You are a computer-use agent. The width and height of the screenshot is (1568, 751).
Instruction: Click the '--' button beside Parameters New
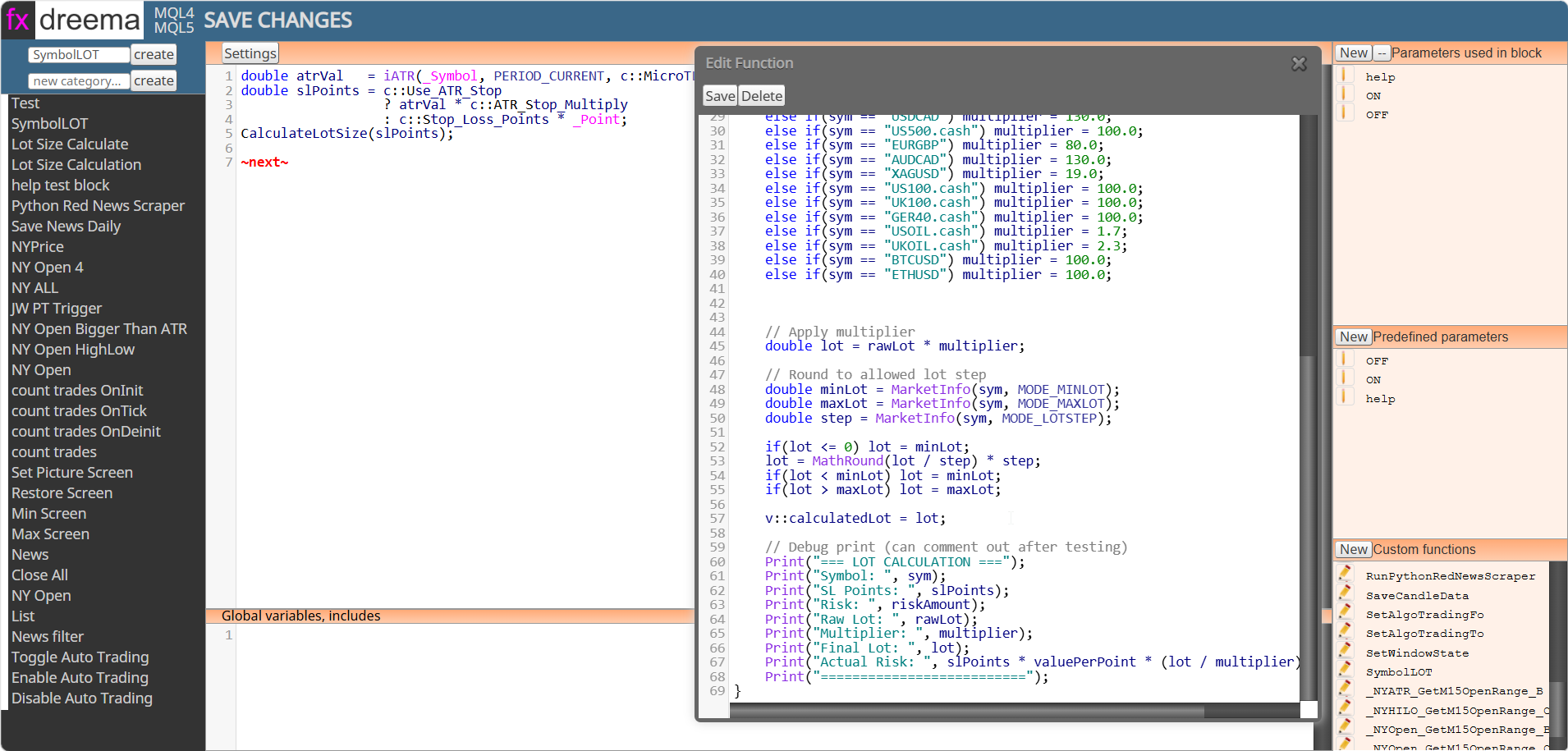1382,53
